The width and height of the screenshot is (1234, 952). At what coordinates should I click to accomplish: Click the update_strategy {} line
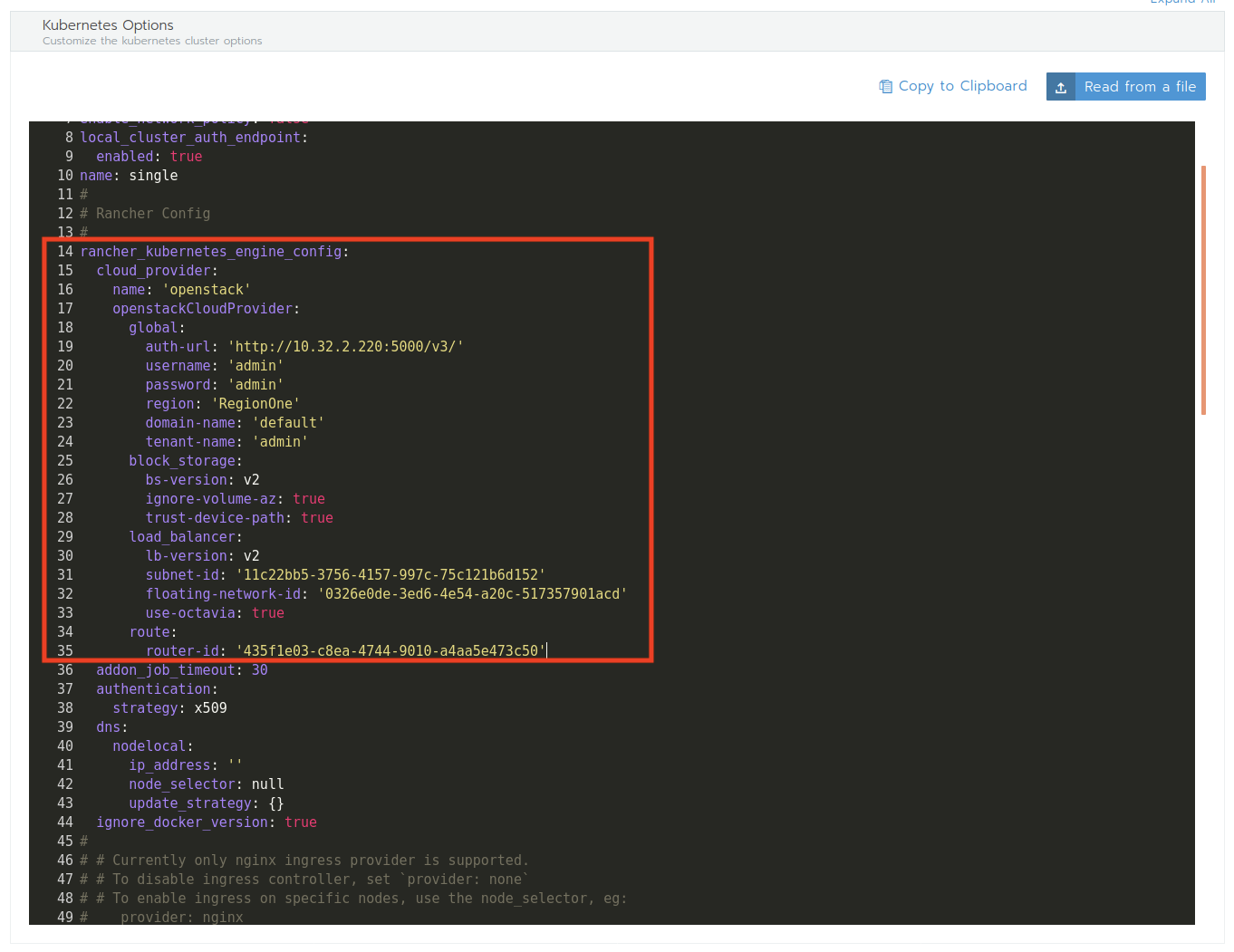click(x=207, y=803)
